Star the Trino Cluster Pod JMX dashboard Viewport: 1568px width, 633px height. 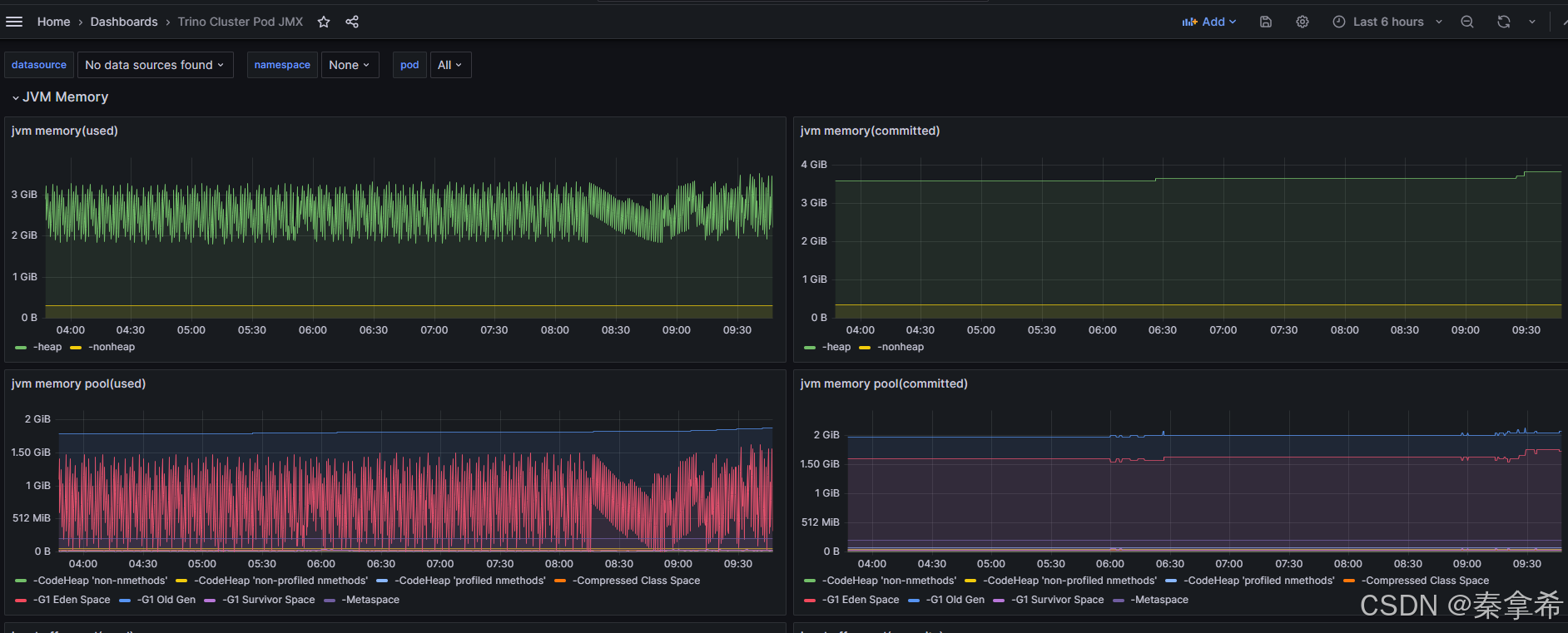[x=324, y=22]
